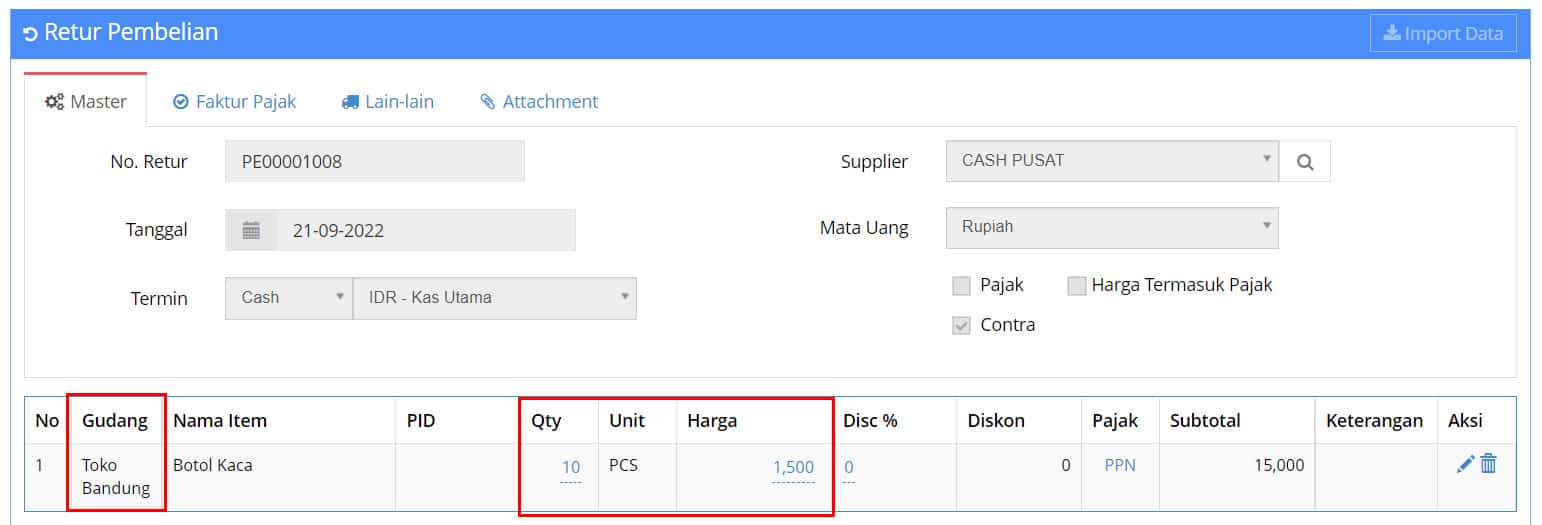Click the Faktur Pajak checkmark icon
Image resolution: width=1542 pixels, height=525 pixels.
[181, 102]
